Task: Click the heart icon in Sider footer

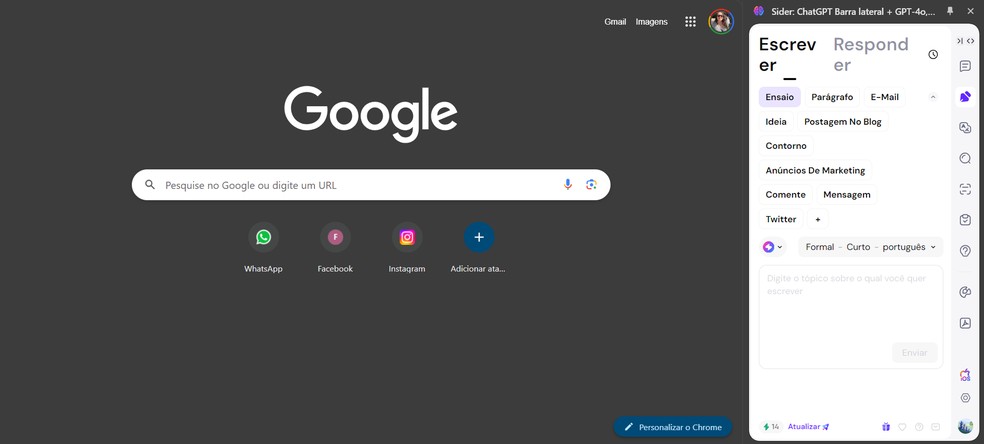Action: click(902, 426)
